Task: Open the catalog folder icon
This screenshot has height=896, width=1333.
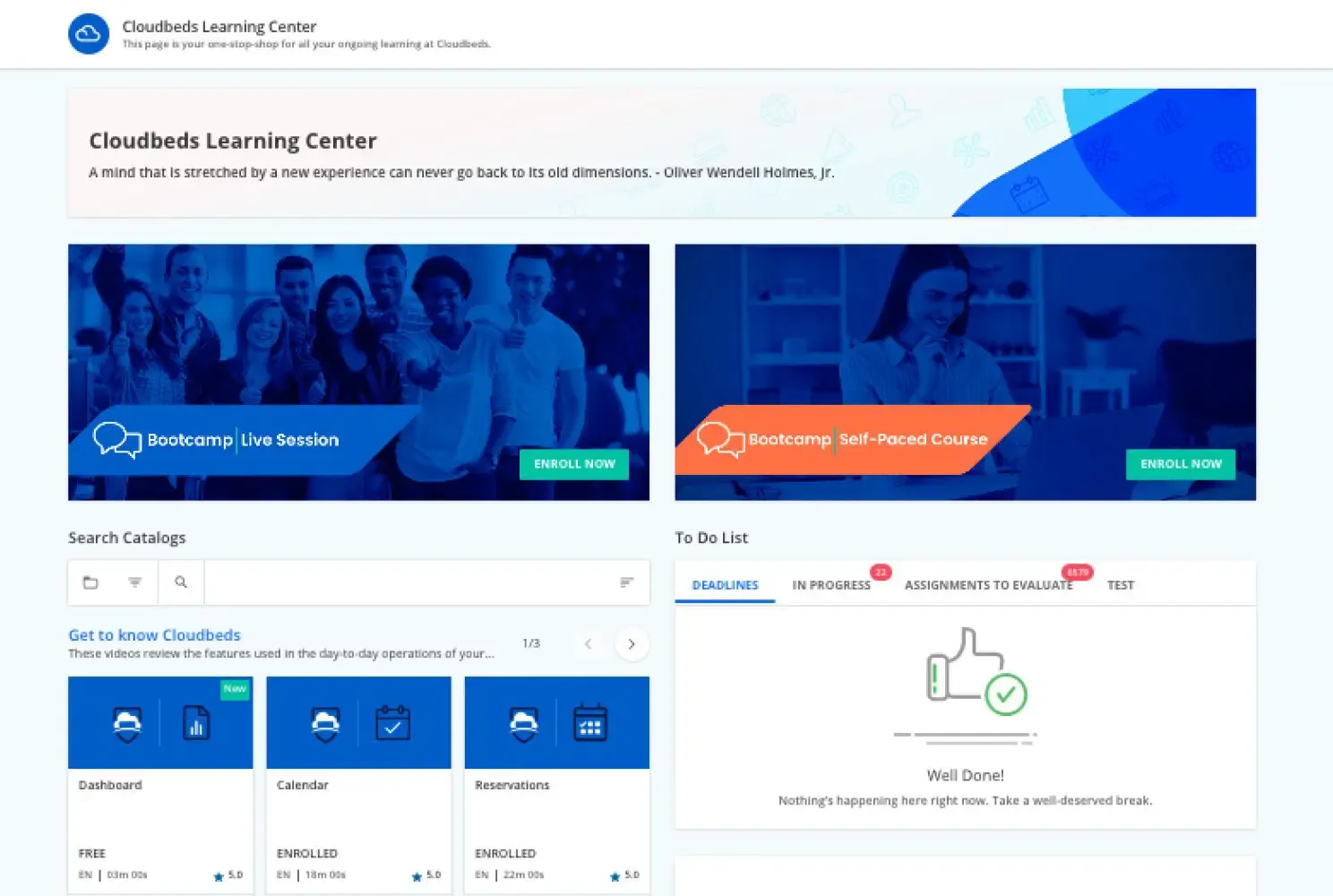Action: coord(90,582)
